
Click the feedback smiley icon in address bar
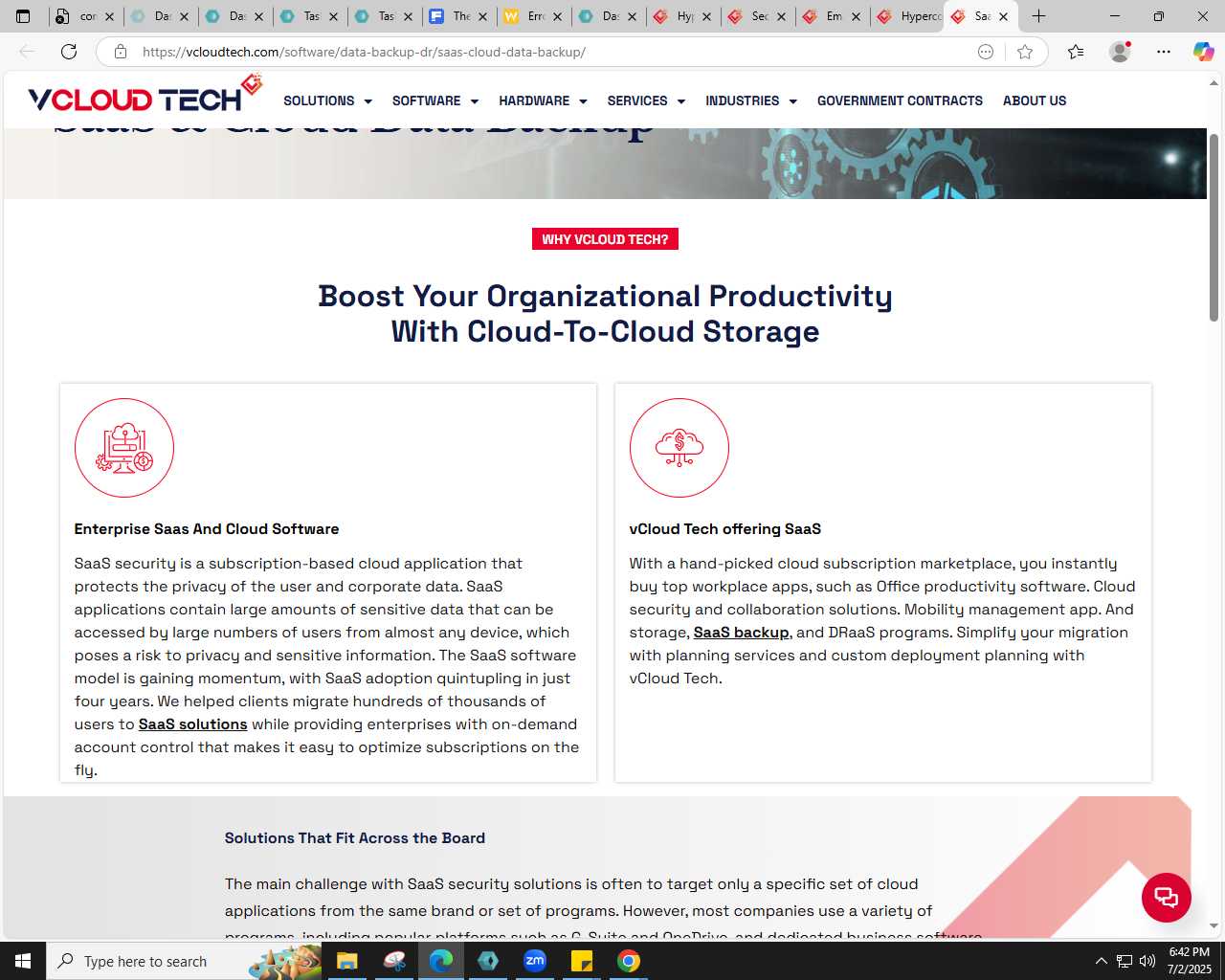point(986,52)
